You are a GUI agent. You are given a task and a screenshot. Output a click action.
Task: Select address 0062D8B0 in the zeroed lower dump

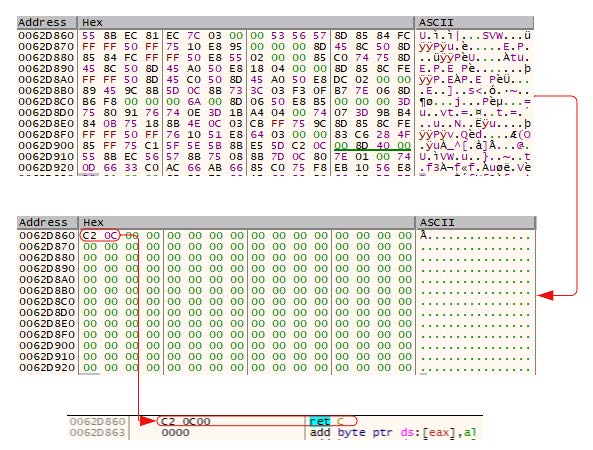pyautogui.click(x=47, y=290)
